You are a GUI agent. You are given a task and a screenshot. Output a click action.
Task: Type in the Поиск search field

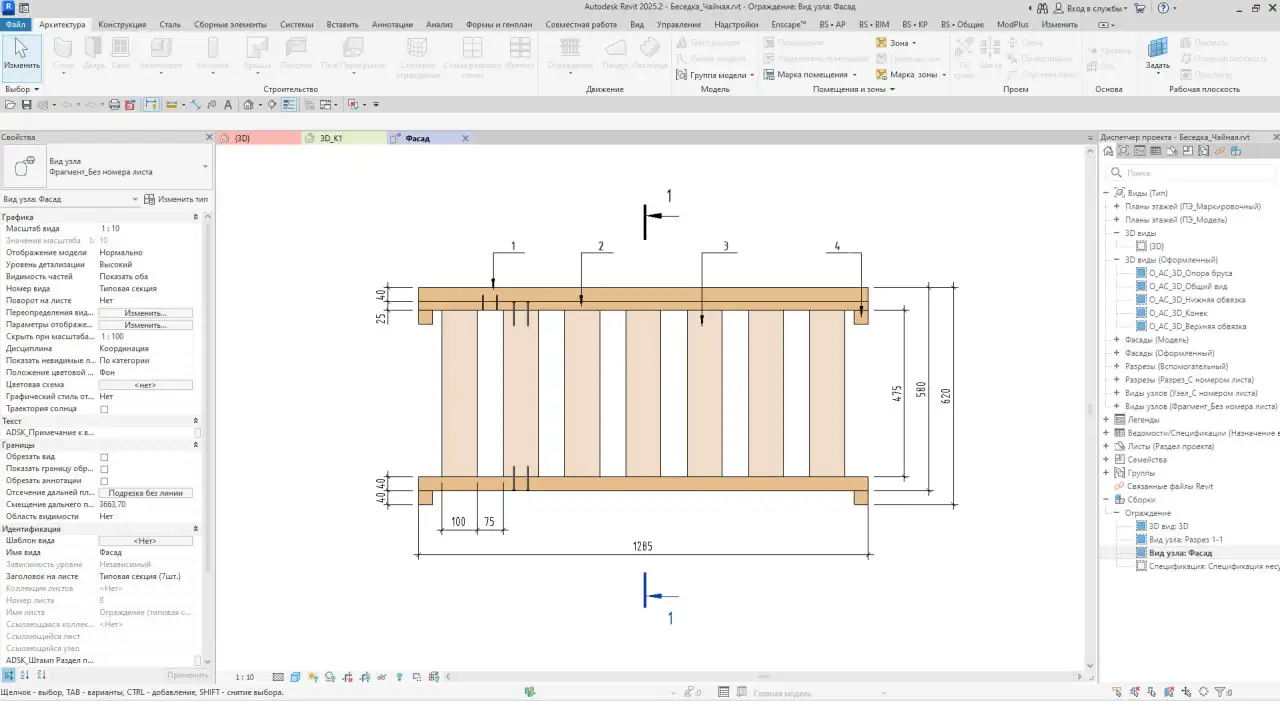tap(1190, 172)
